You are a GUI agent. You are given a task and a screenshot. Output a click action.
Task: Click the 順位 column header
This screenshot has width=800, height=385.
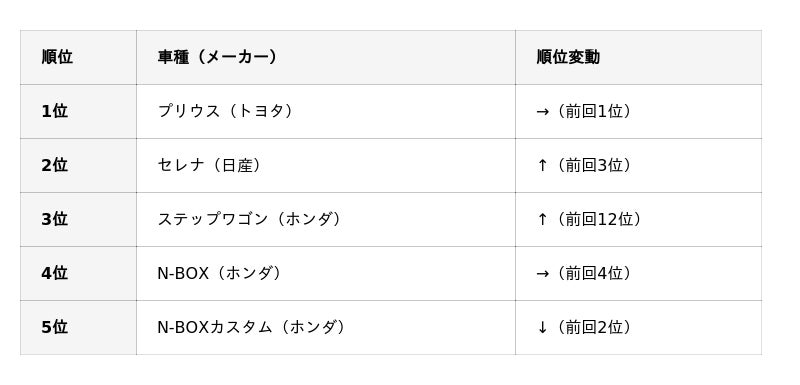[x=78, y=57]
